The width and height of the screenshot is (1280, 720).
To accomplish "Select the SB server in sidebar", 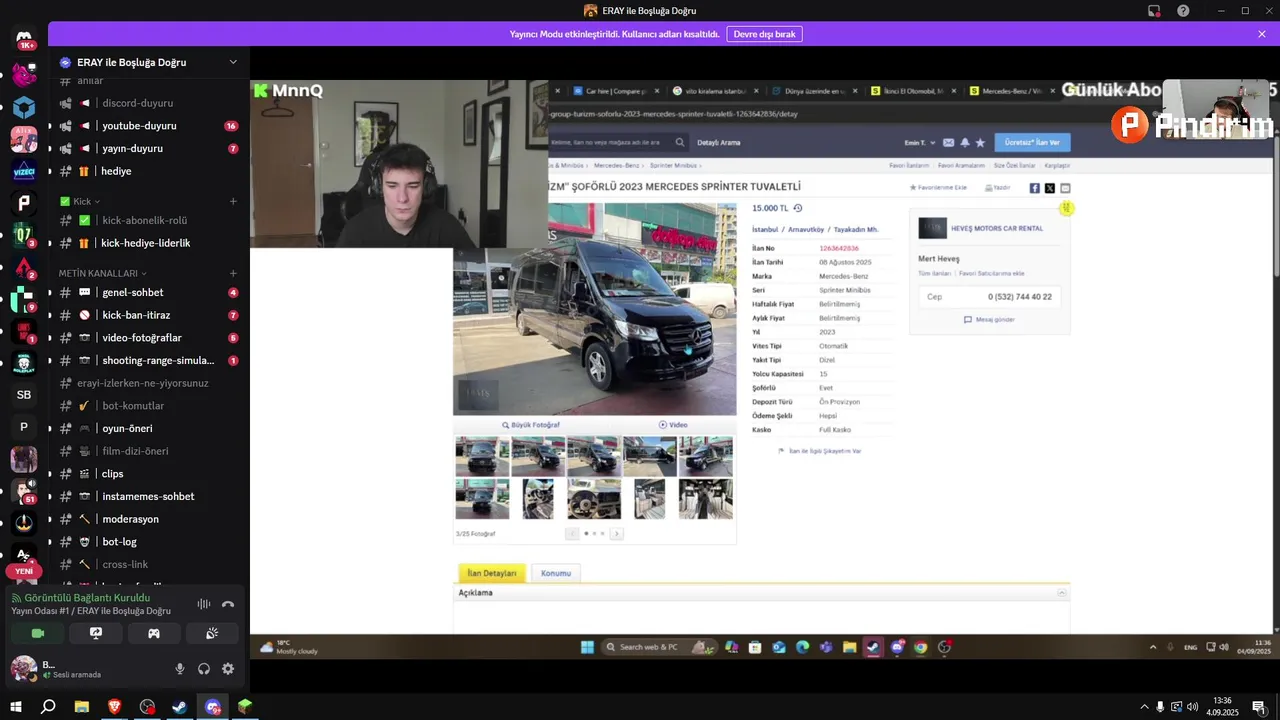I will [x=24, y=395].
